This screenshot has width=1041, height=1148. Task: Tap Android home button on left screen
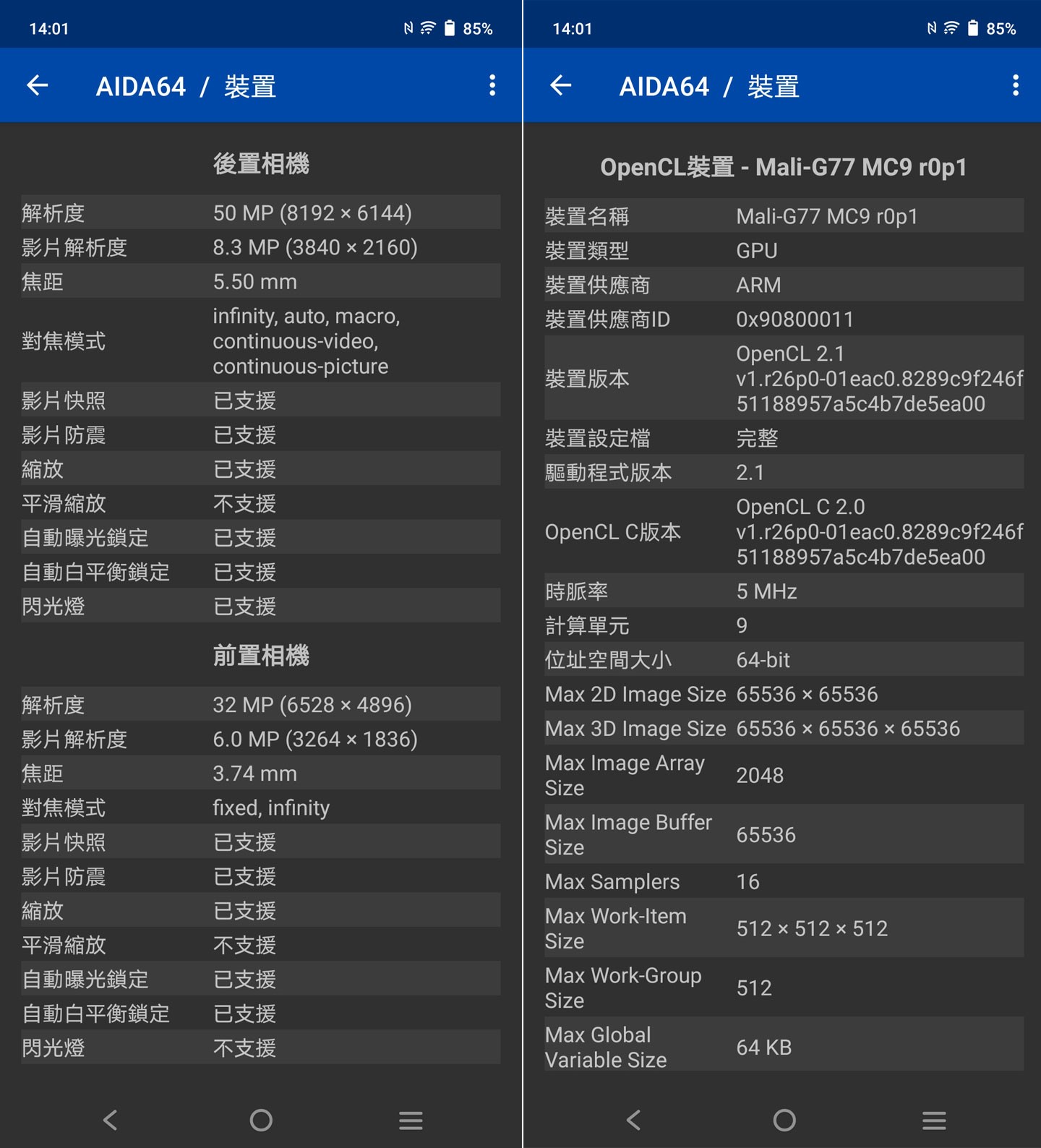[261, 1120]
